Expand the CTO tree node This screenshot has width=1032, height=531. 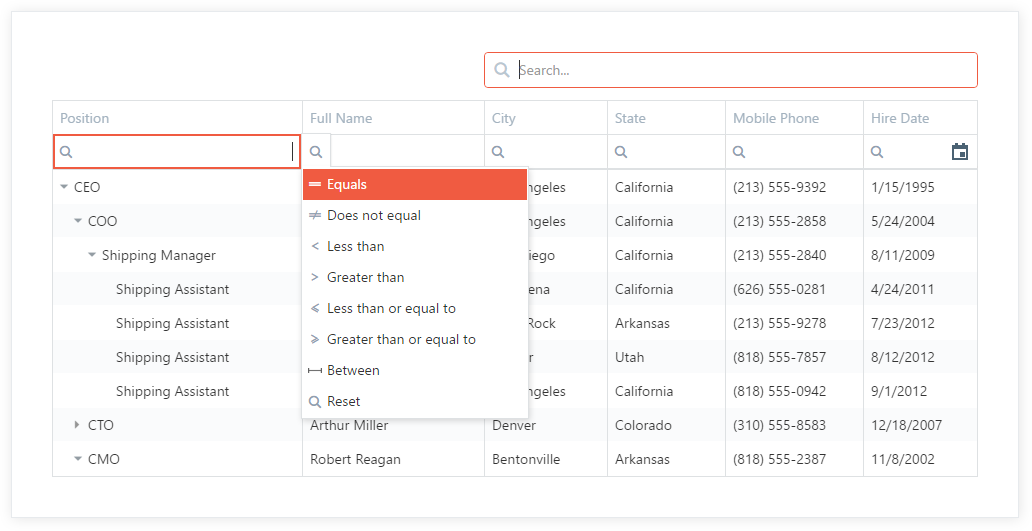tap(78, 425)
